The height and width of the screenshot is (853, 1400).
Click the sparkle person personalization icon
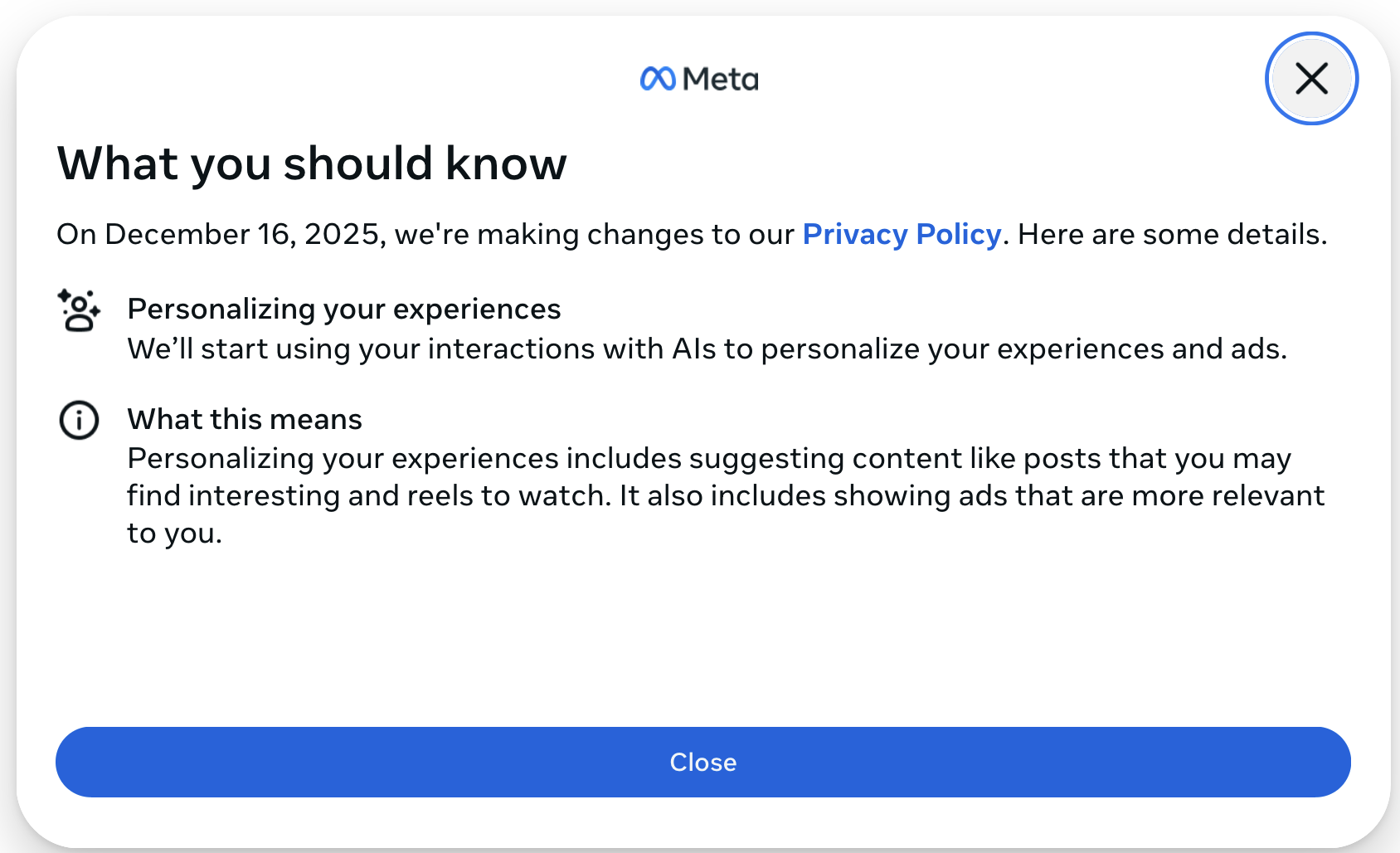[x=79, y=310]
